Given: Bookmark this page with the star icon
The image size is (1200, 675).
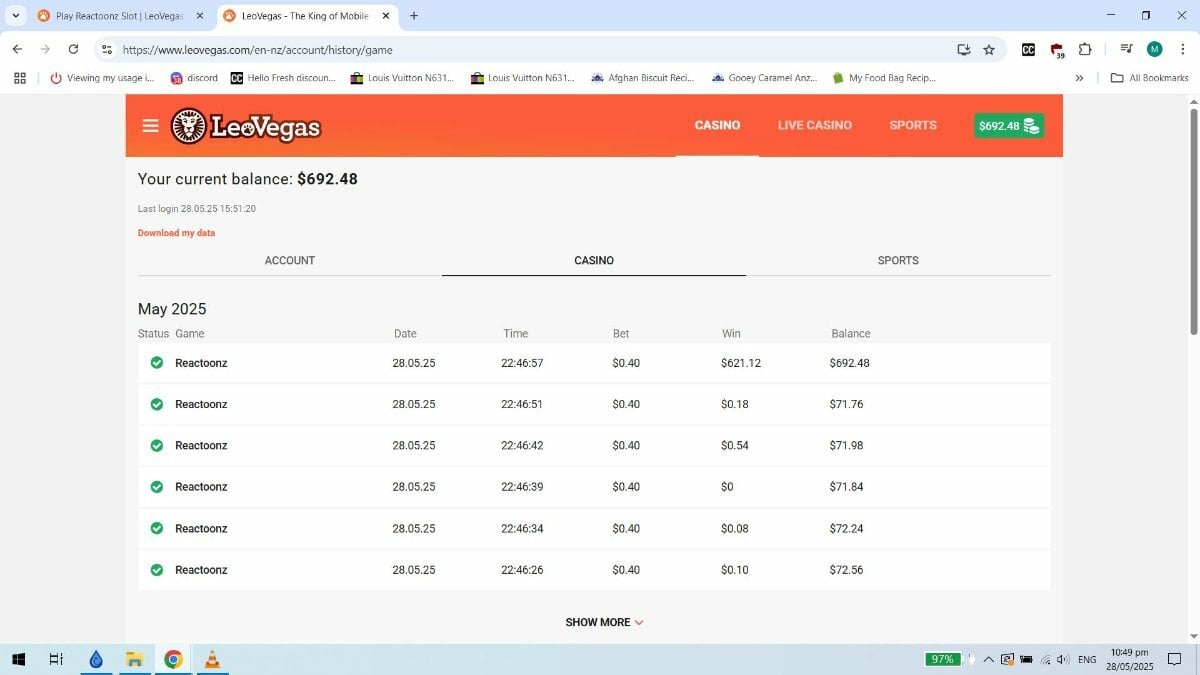Looking at the screenshot, I should click(x=989, y=49).
